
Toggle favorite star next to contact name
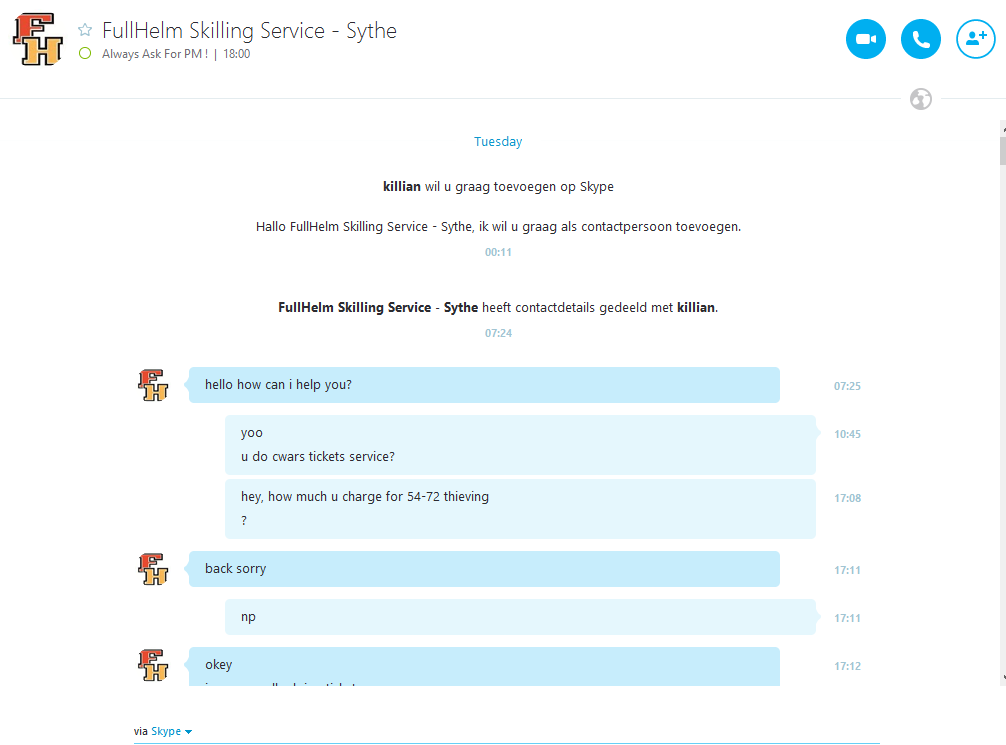point(85,30)
